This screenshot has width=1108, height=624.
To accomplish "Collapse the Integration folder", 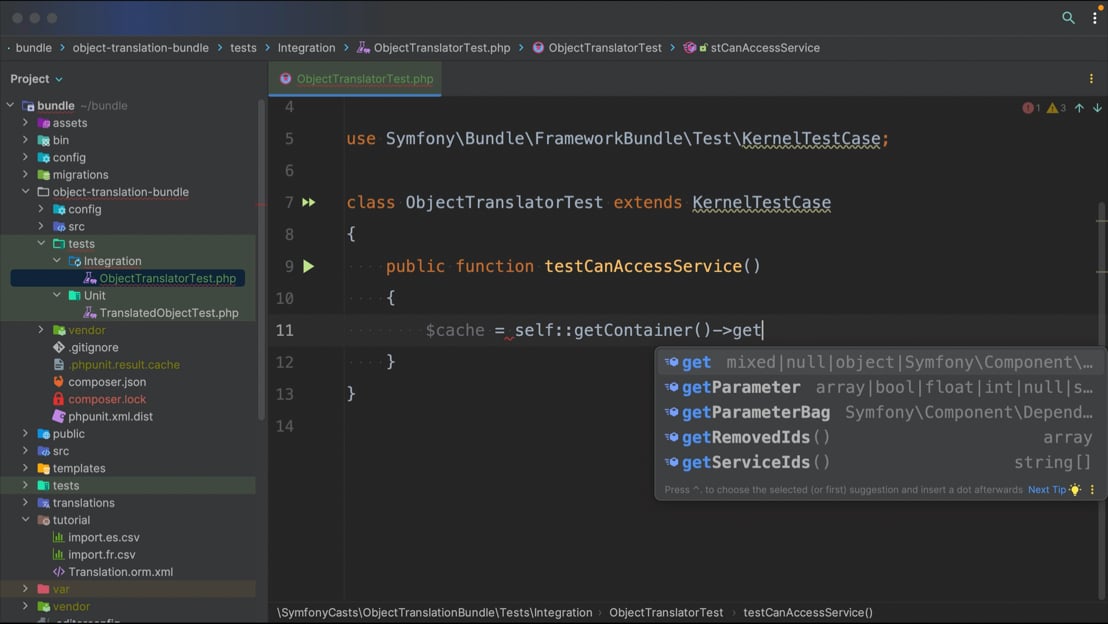I will [x=57, y=261].
